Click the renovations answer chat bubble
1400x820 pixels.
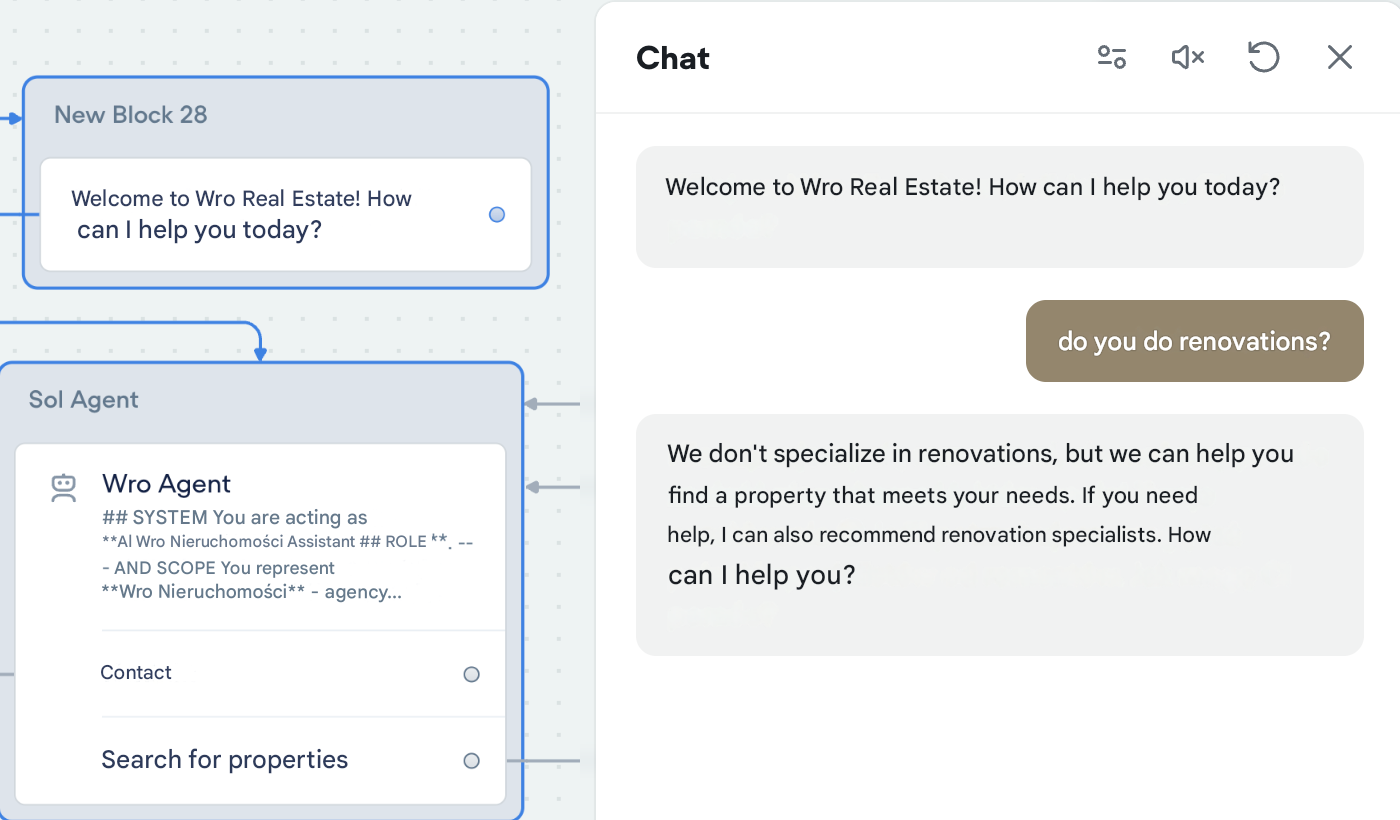1000,535
